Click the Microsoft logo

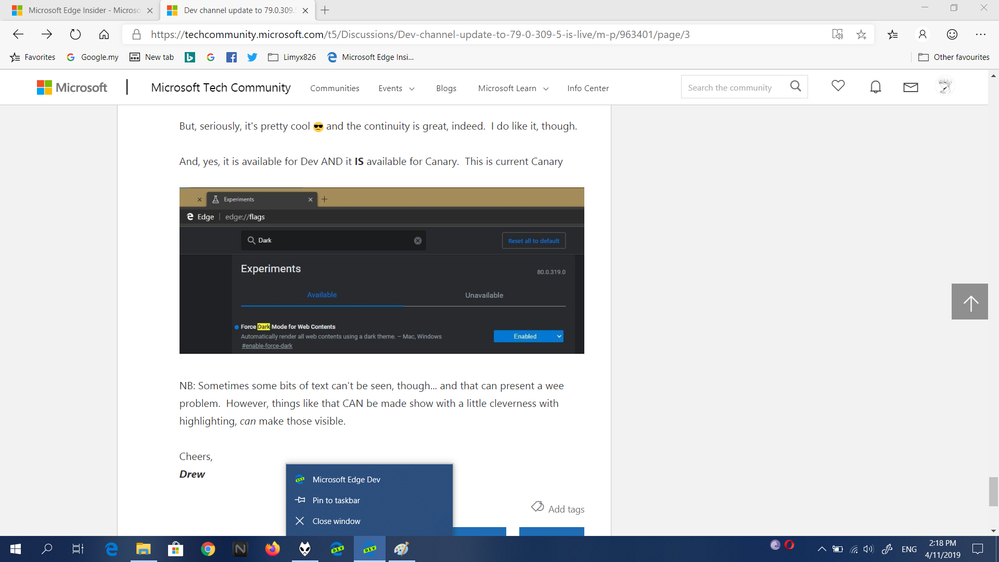point(72,87)
